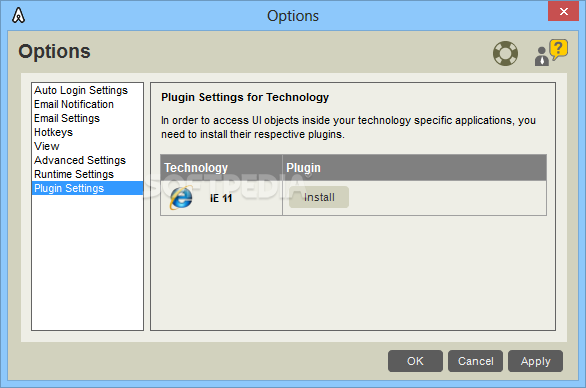Click the app logo in the title bar

click(x=18, y=15)
